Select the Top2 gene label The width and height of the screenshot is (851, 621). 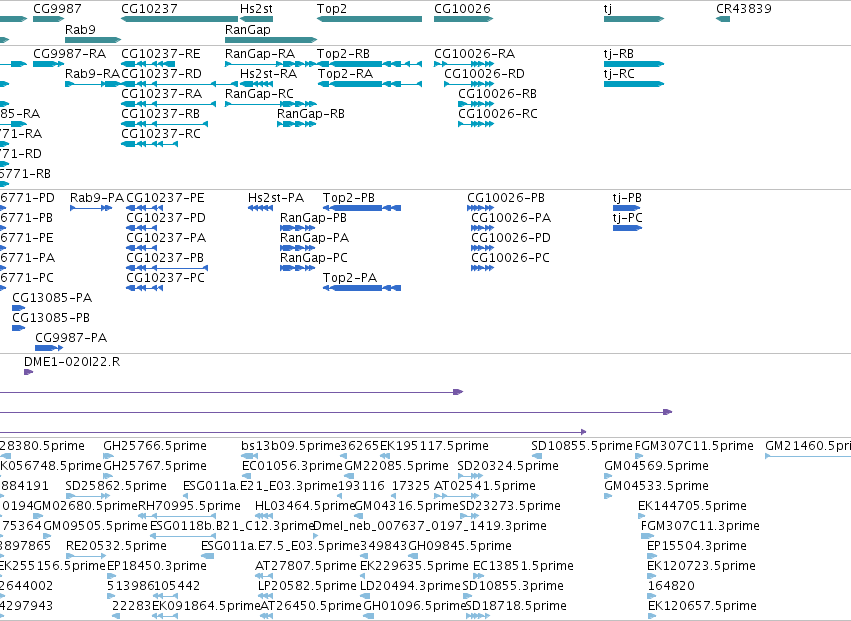point(332,9)
